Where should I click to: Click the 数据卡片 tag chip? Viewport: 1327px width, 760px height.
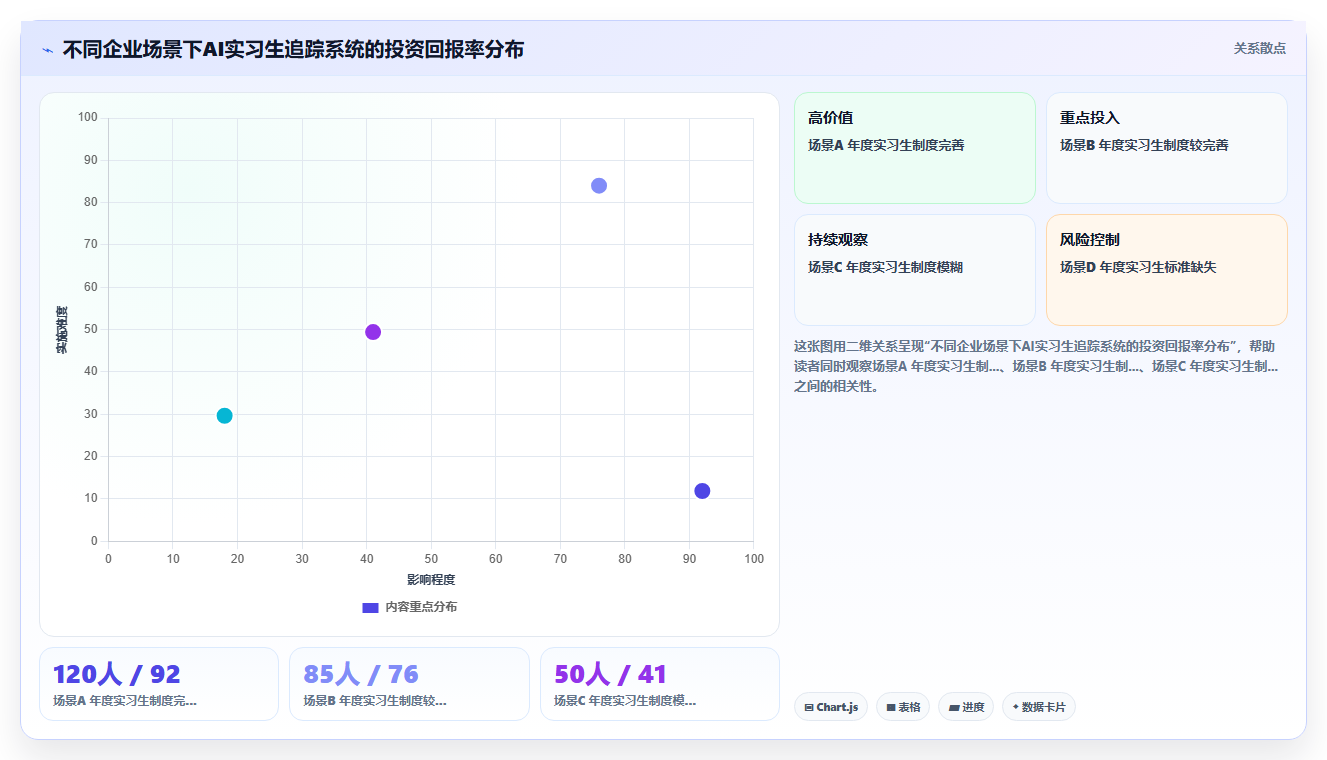1039,707
